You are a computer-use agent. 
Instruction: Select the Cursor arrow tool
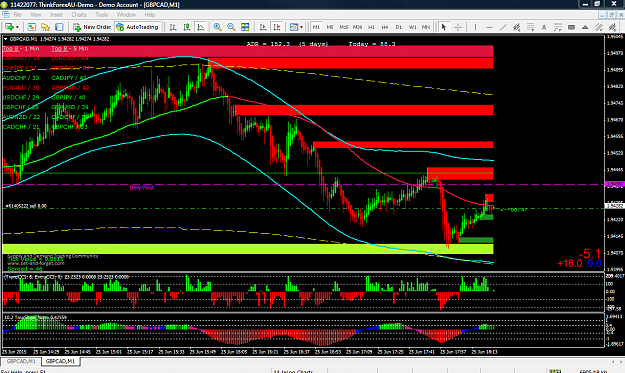tap(444, 27)
